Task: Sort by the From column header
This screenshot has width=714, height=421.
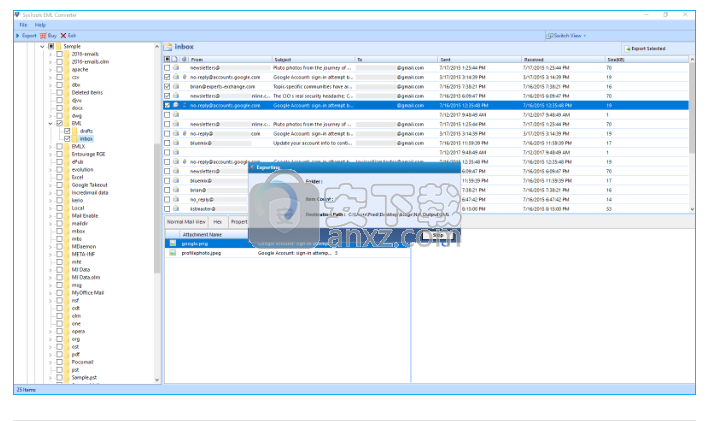Action: tap(230, 60)
